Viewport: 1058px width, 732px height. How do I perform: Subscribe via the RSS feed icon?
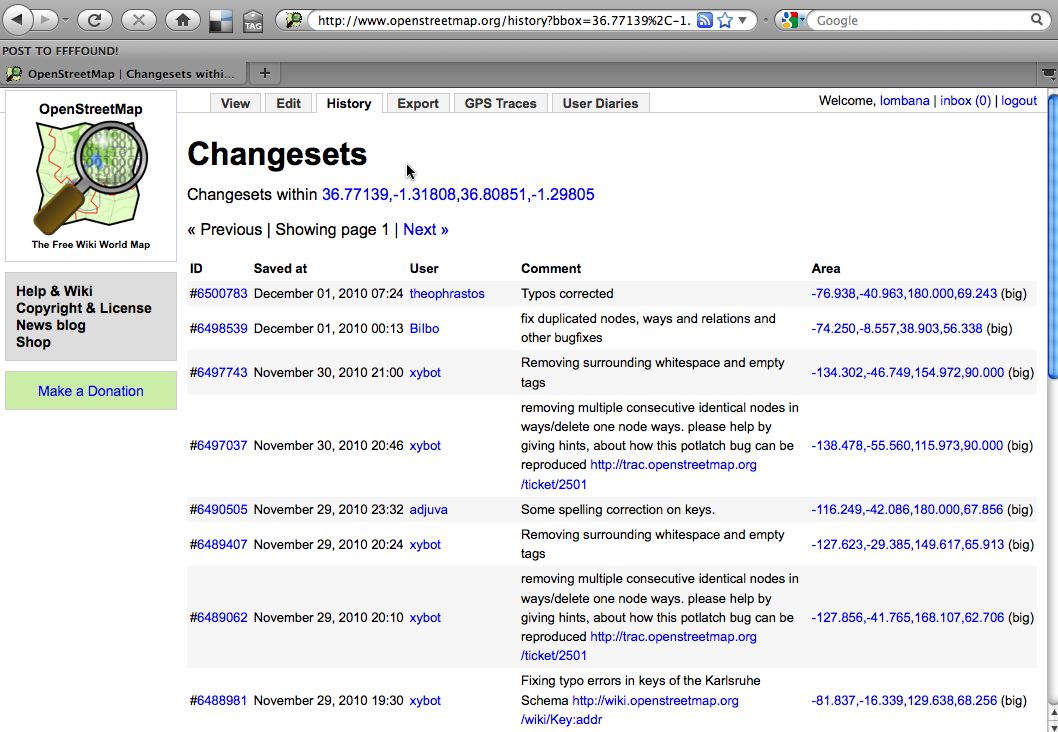[x=704, y=20]
